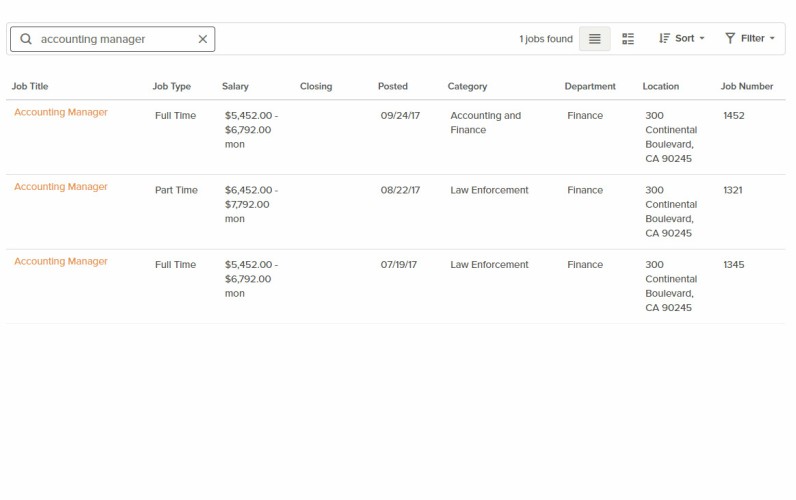Click the $6,452.00 - $7,792.00 salary cell
The image size is (796, 500).
point(251,205)
